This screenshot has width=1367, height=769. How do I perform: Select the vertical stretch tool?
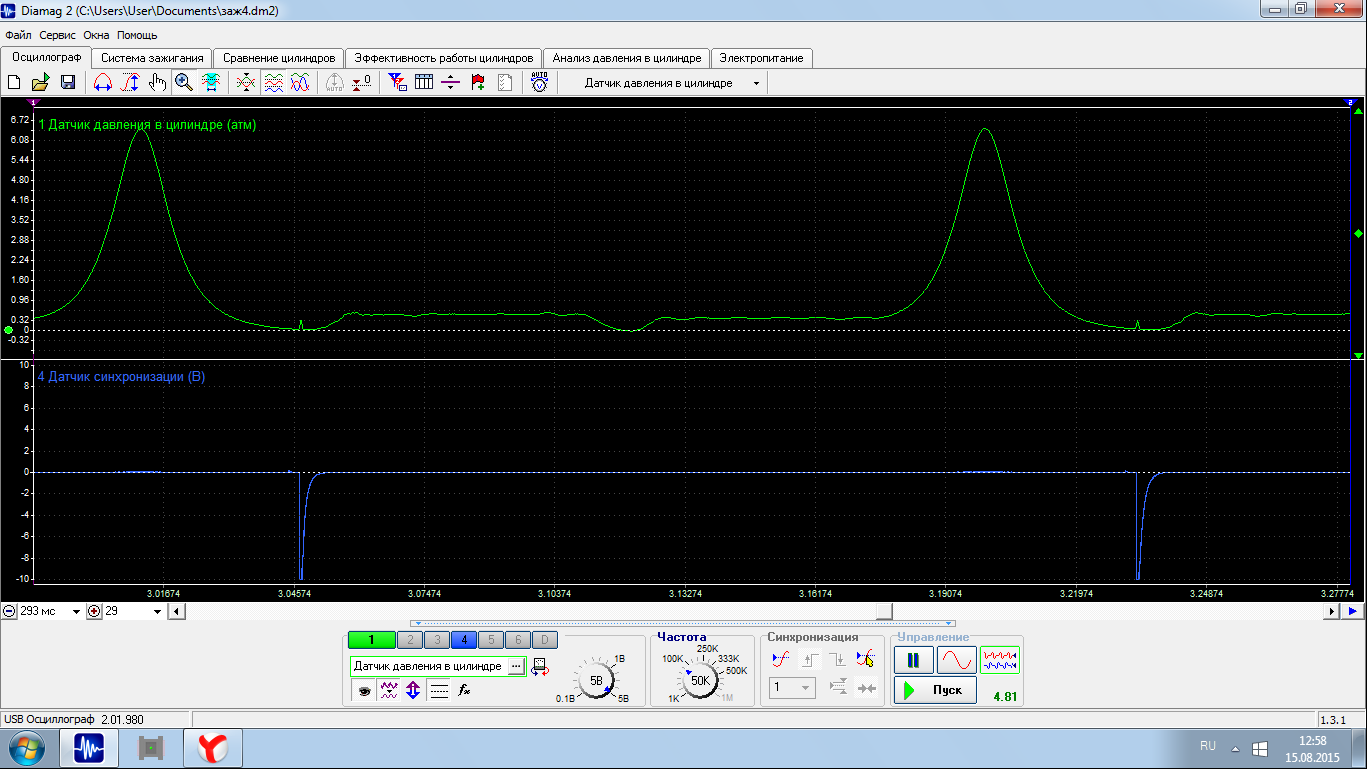click(x=130, y=83)
